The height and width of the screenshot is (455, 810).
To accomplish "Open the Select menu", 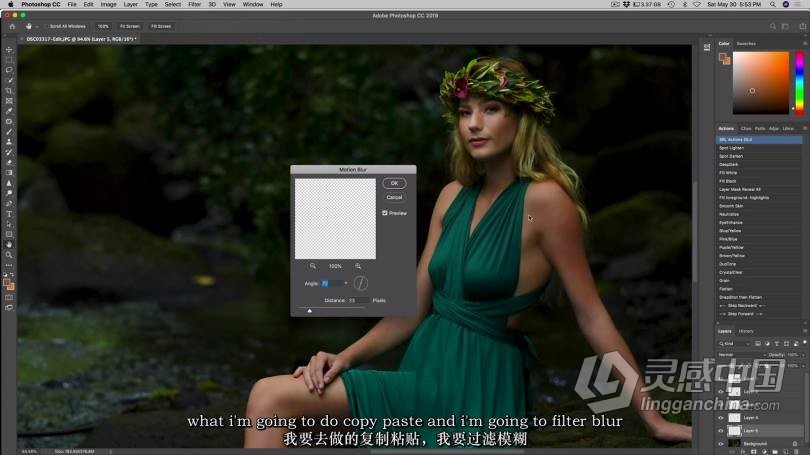I will pos(173,4).
